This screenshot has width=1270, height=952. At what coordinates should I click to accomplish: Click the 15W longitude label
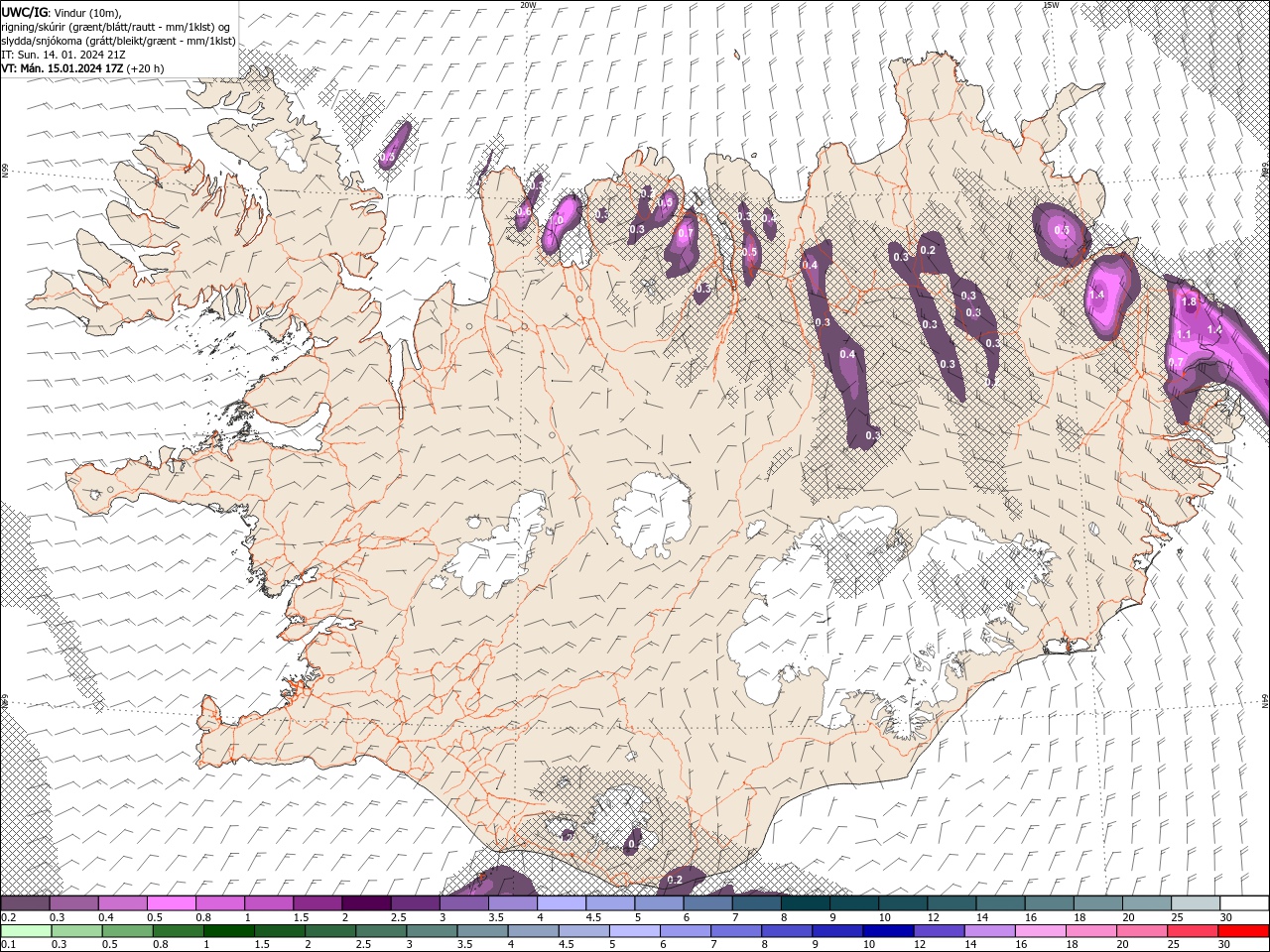(1051, 5)
